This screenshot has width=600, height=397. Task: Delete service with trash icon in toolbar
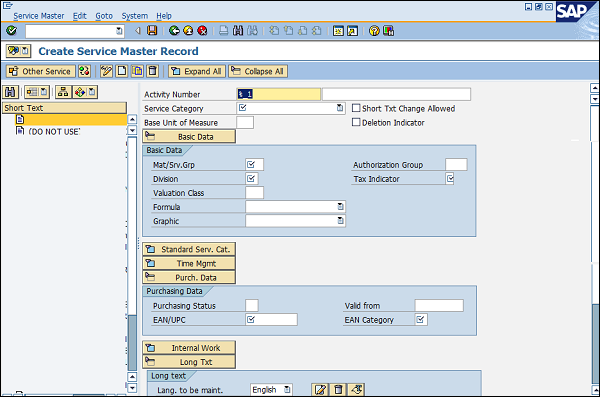[152, 71]
